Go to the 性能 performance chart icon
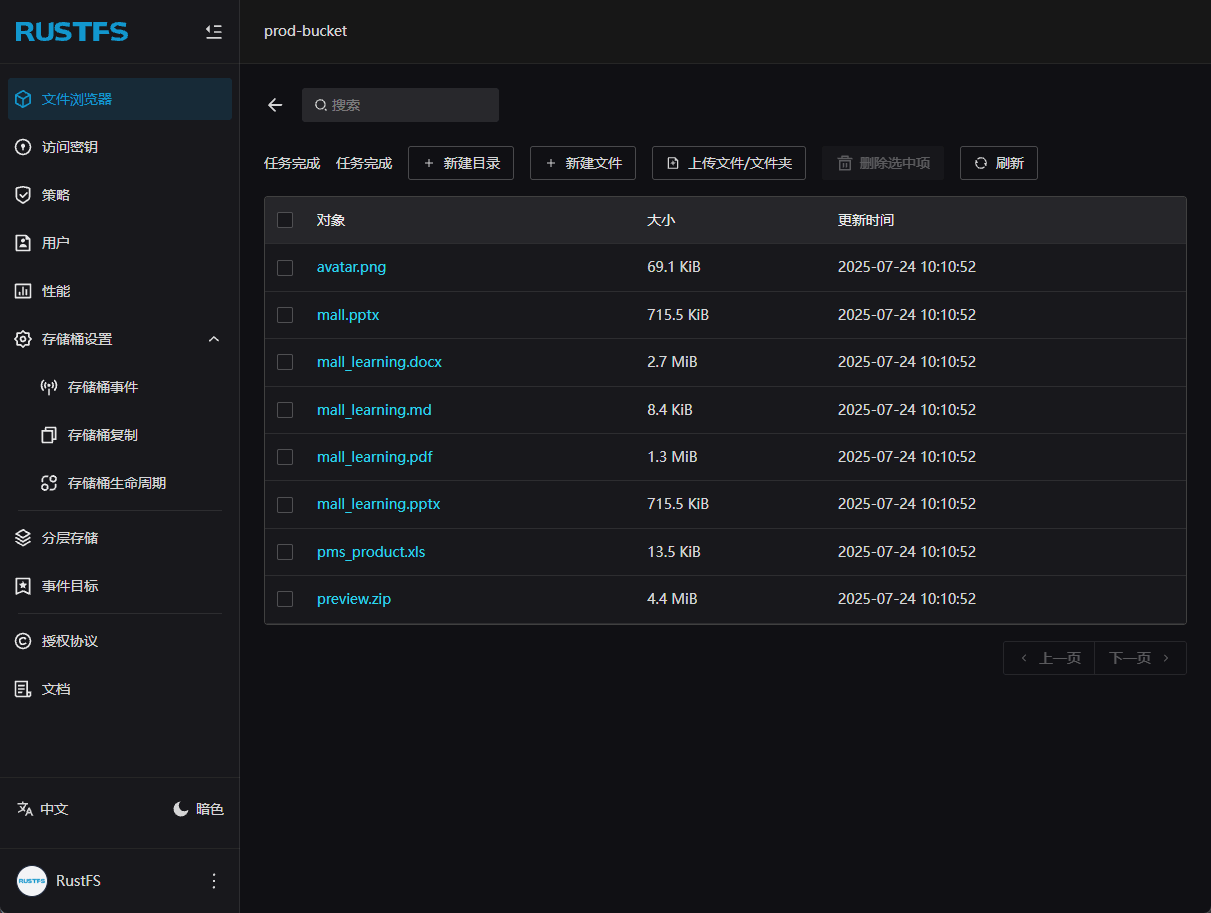The image size is (1211, 913). click(x=23, y=291)
